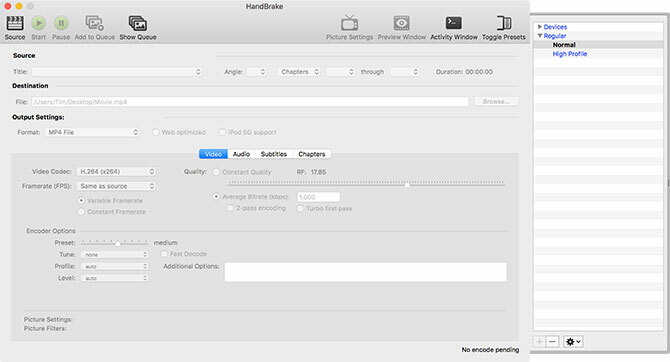Open the Picture Settings TV icon
The image size is (670, 362).
coord(350,23)
